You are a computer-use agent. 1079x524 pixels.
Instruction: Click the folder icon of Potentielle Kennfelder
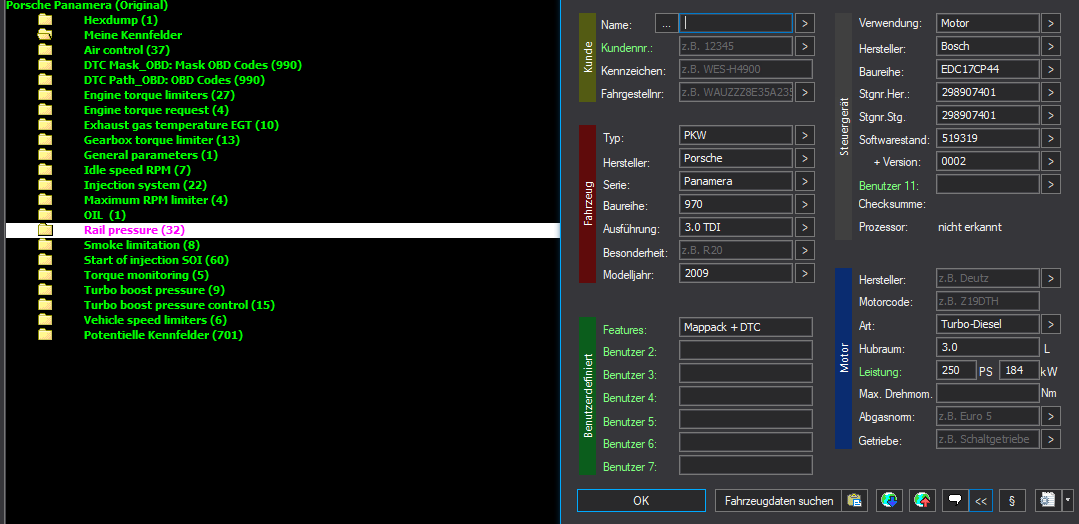coord(45,335)
